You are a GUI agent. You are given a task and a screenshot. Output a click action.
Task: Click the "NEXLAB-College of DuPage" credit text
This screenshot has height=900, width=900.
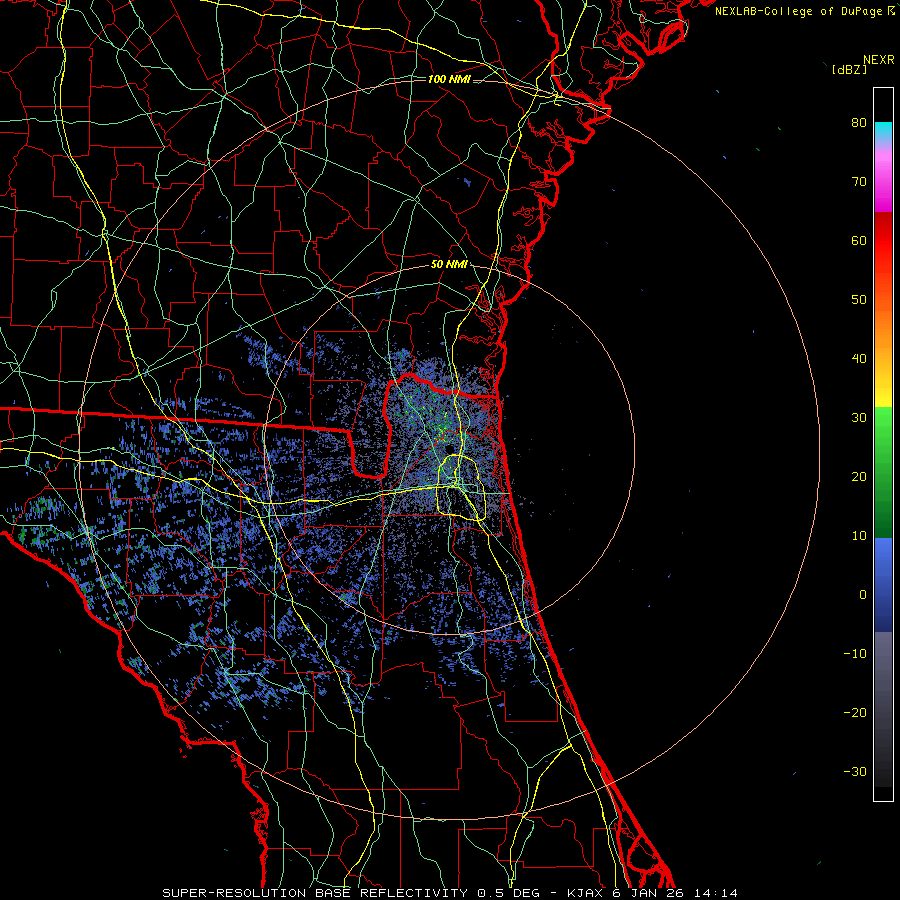(799, 11)
